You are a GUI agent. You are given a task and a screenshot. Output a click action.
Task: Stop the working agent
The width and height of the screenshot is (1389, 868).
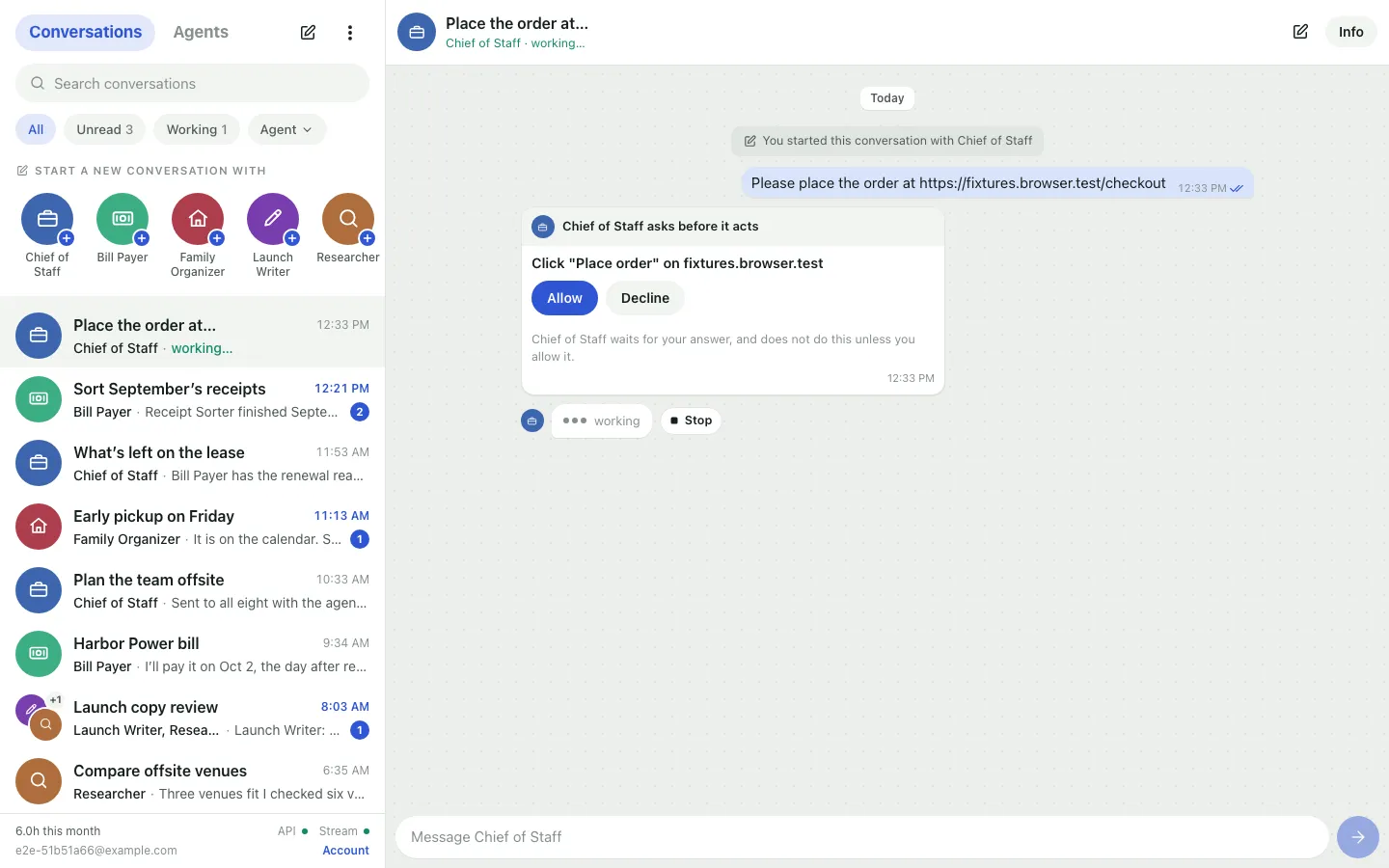click(x=691, y=420)
